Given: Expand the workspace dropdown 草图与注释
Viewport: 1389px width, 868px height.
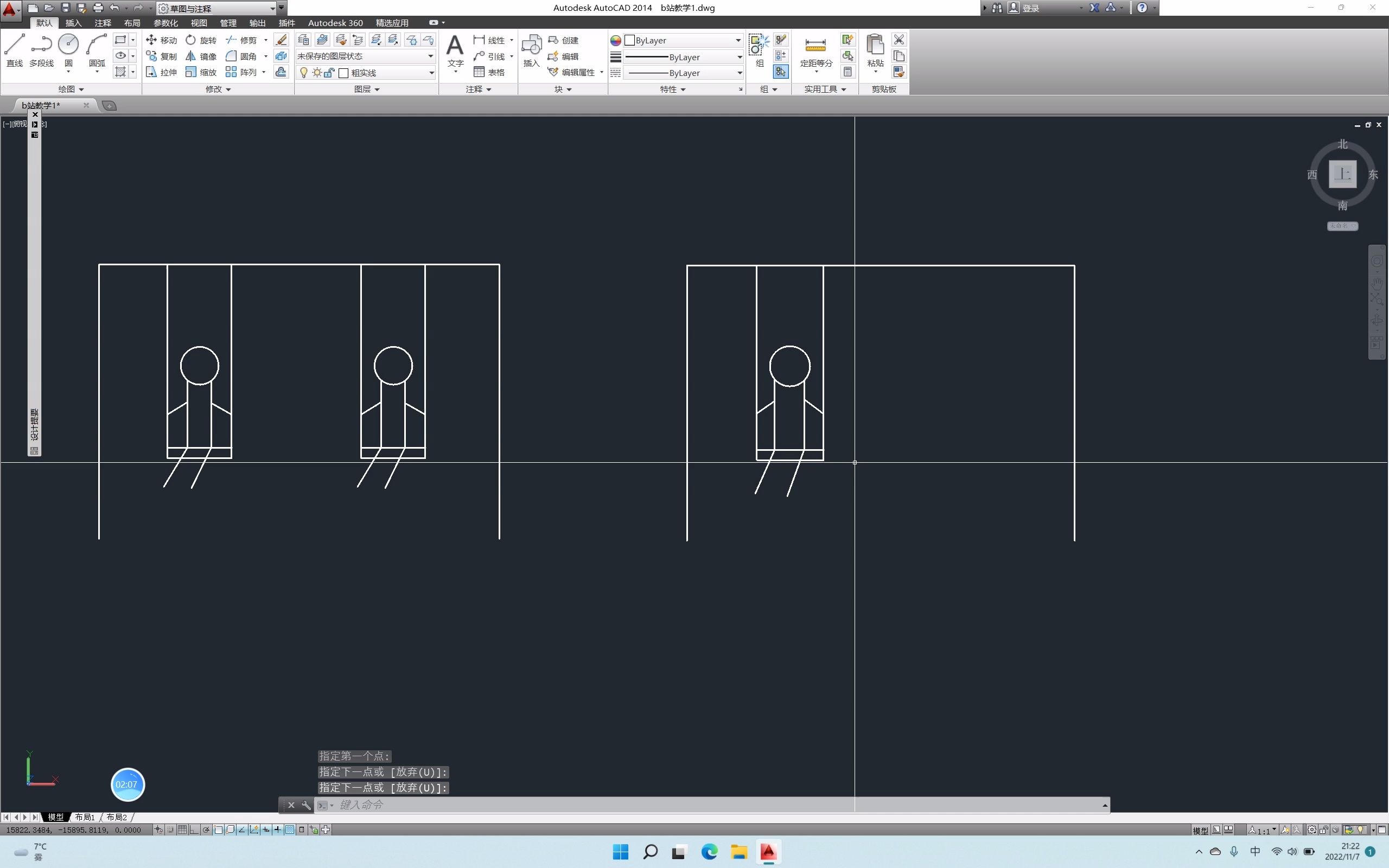Looking at the screenshot, I should coord(272,8).
